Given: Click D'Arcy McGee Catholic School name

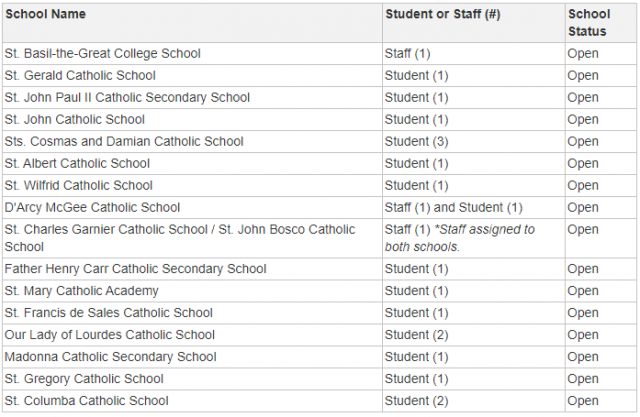Looking at the screenshot, I should tap(92, 208).
